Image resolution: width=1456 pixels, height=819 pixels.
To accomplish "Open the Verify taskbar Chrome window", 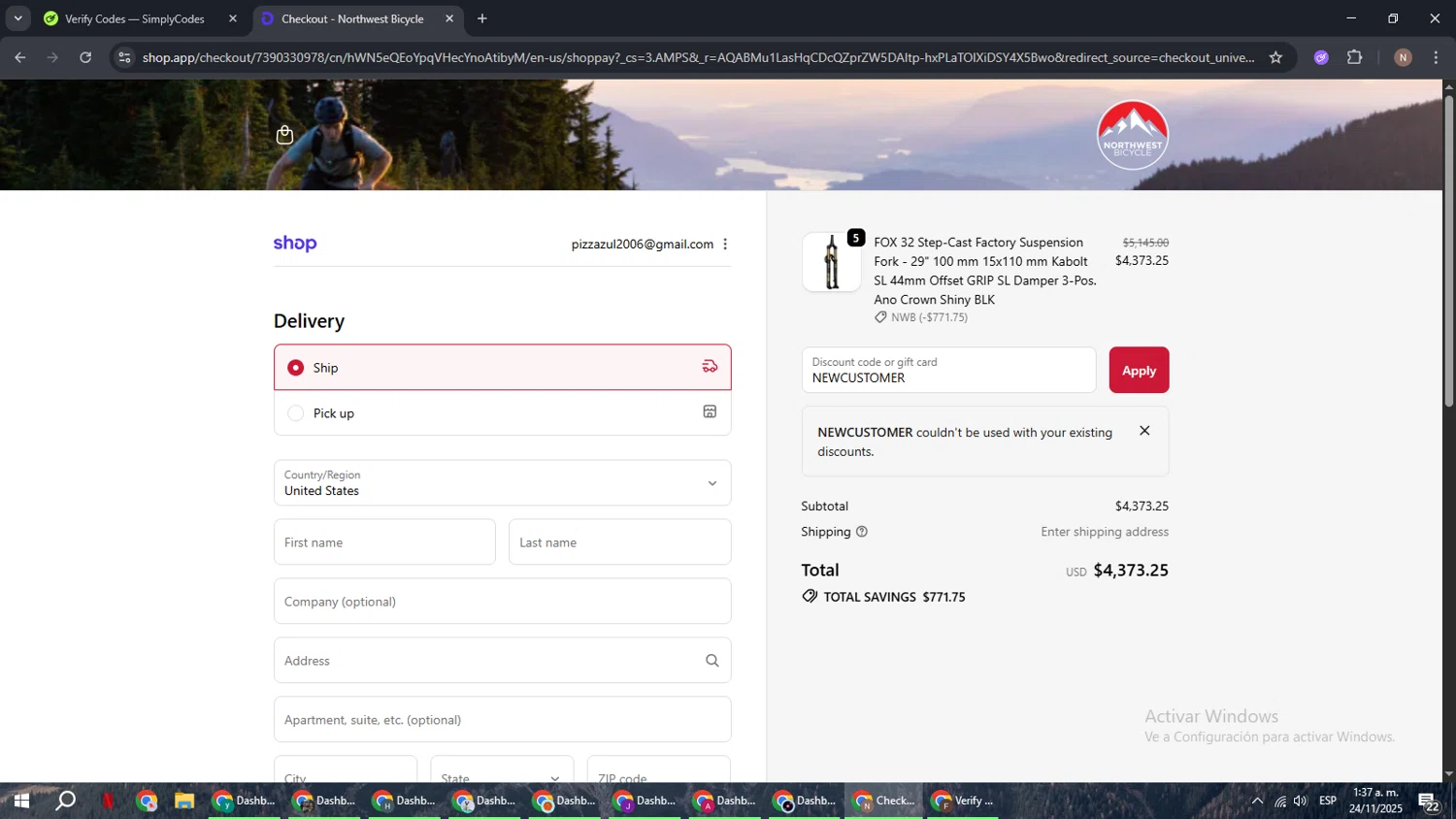I will (963, 801).
